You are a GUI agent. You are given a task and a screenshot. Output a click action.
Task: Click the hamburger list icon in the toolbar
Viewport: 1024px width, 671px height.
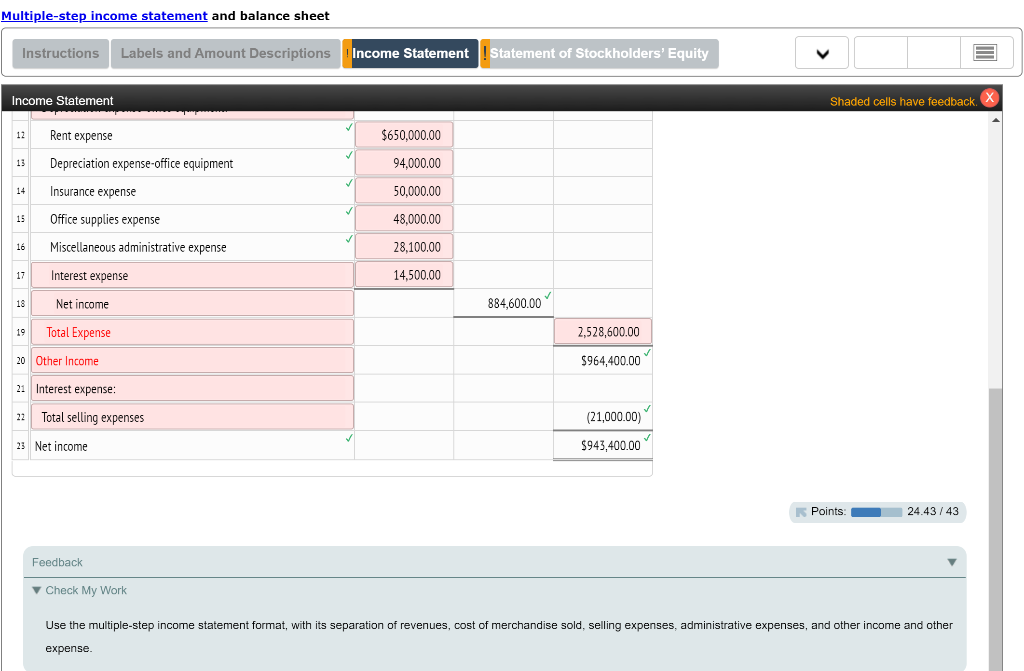click(987, 52)
